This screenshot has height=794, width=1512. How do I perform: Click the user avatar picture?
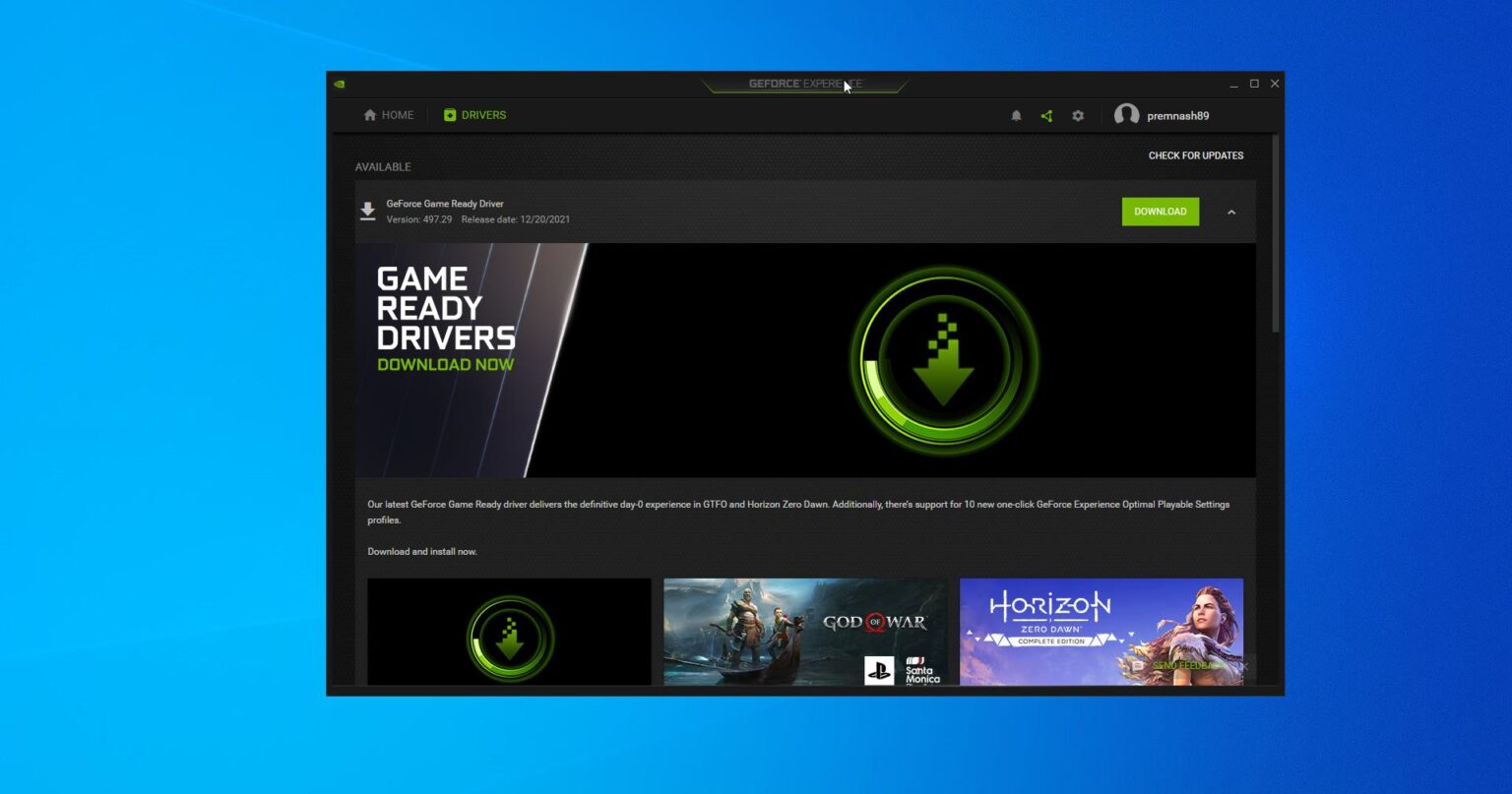point(1126,115)
